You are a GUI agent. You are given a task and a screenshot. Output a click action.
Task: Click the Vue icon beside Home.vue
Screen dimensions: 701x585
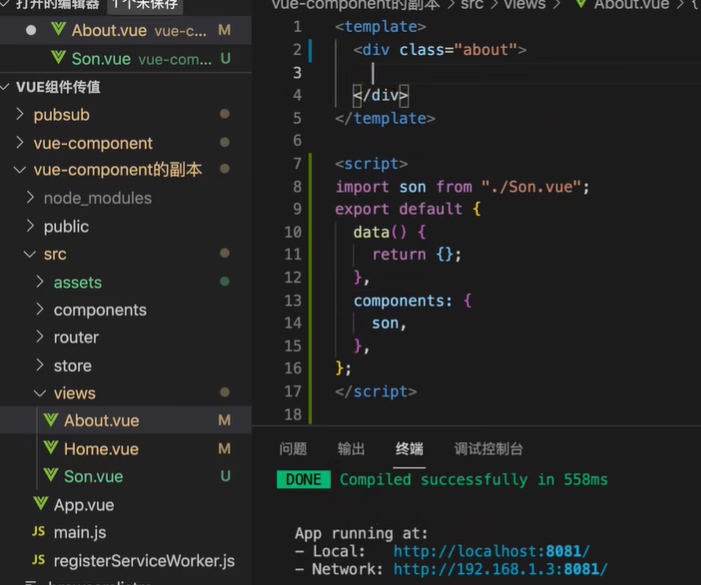(x=51, y=447)
